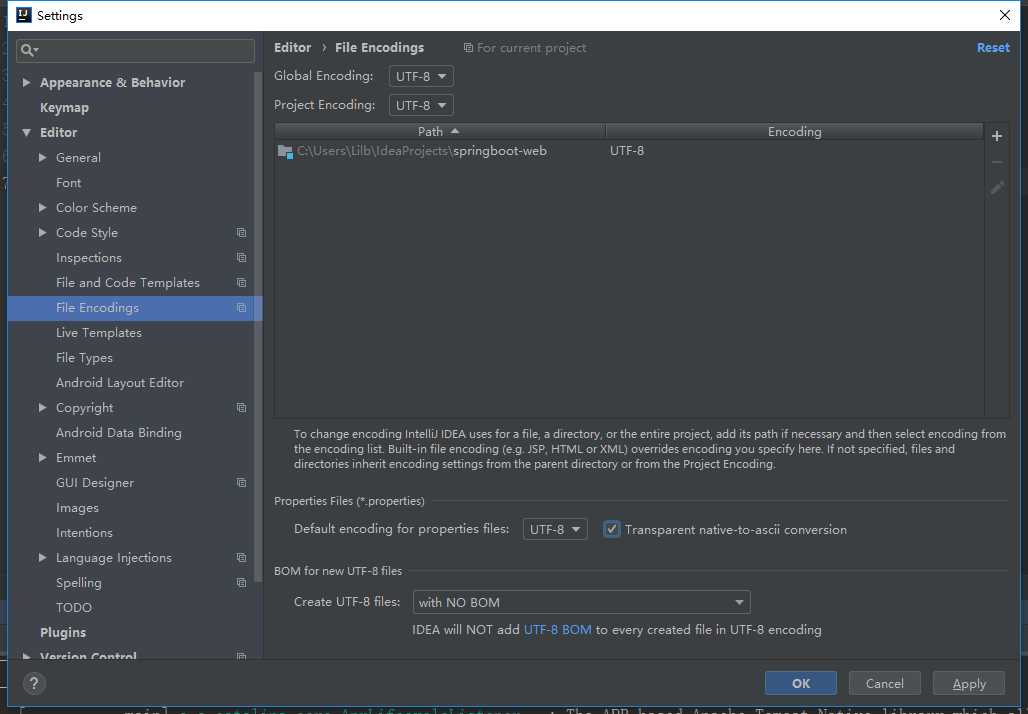Click the For current project icon
The width and height of the screenshot is (1028, 714).
pos(468,48)
